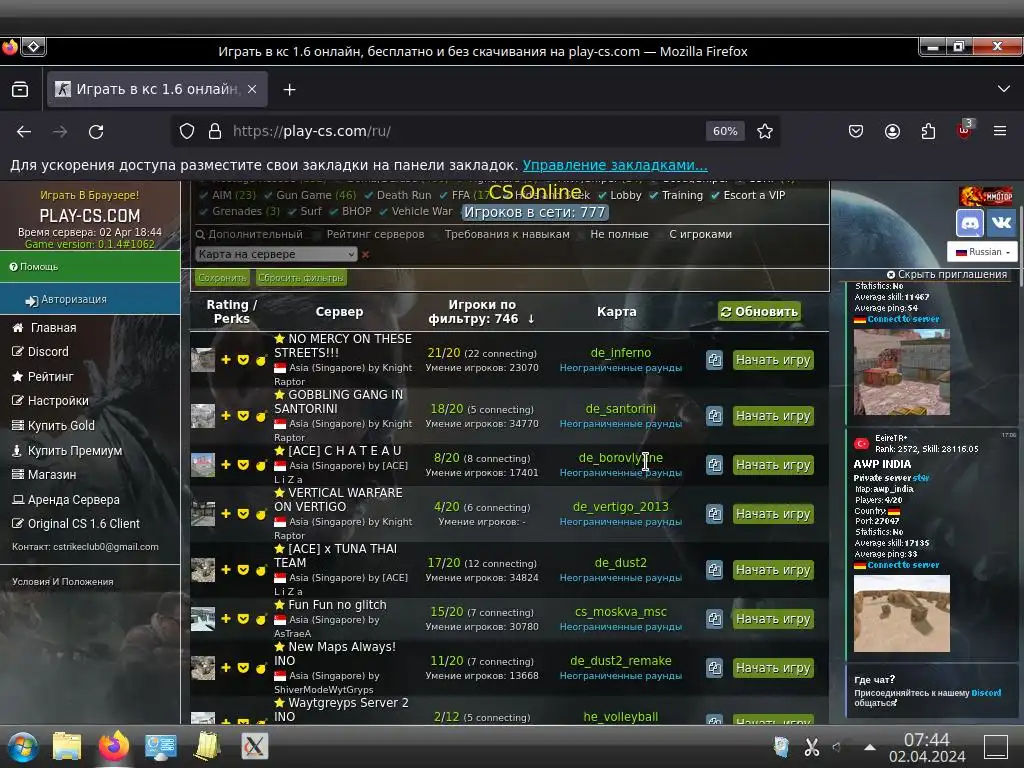Click scissors clipboard tray icon

[x=812, y=746]
